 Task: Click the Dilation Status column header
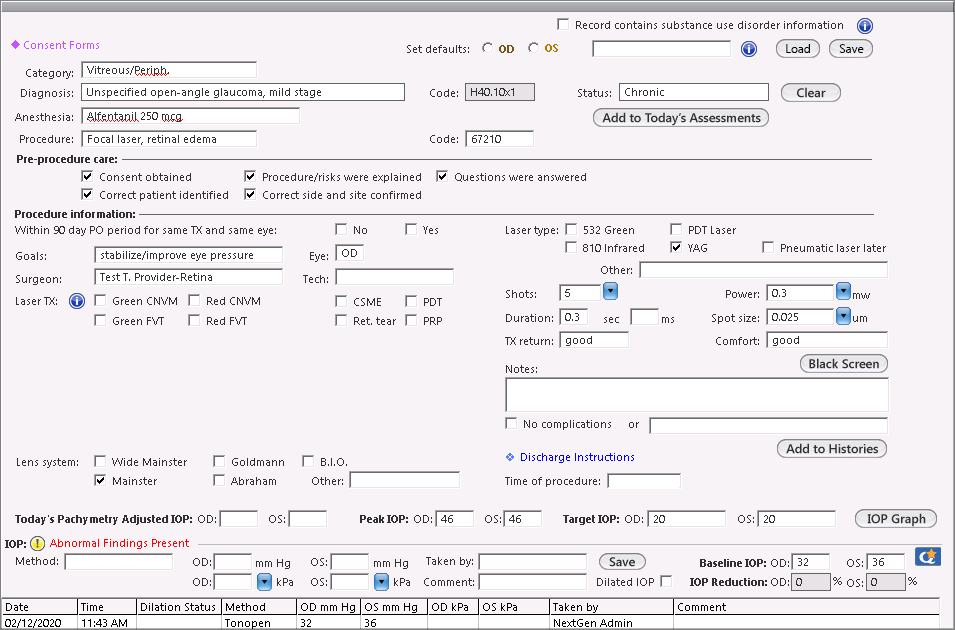point(179,607)
